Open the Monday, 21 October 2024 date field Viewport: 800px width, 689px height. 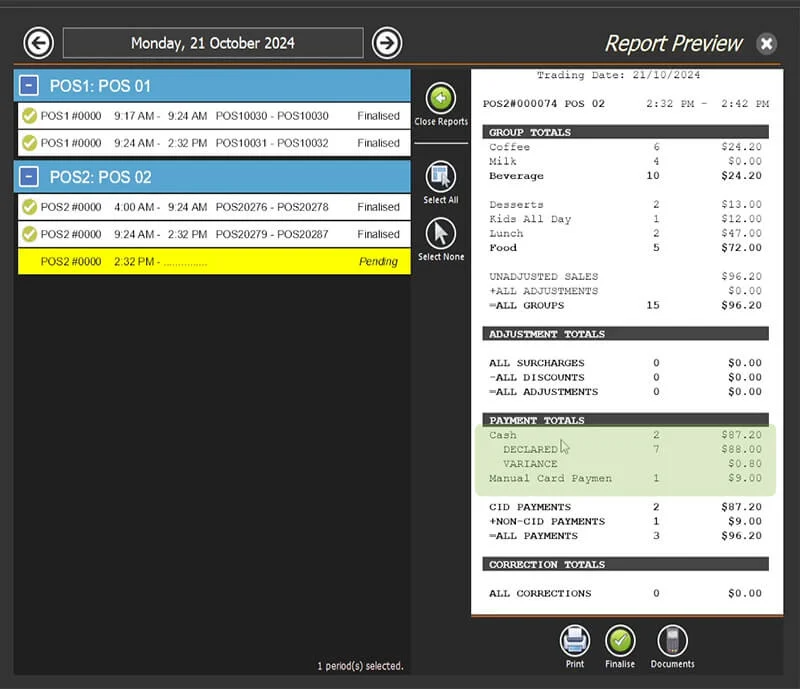click(x=213, y=43)
